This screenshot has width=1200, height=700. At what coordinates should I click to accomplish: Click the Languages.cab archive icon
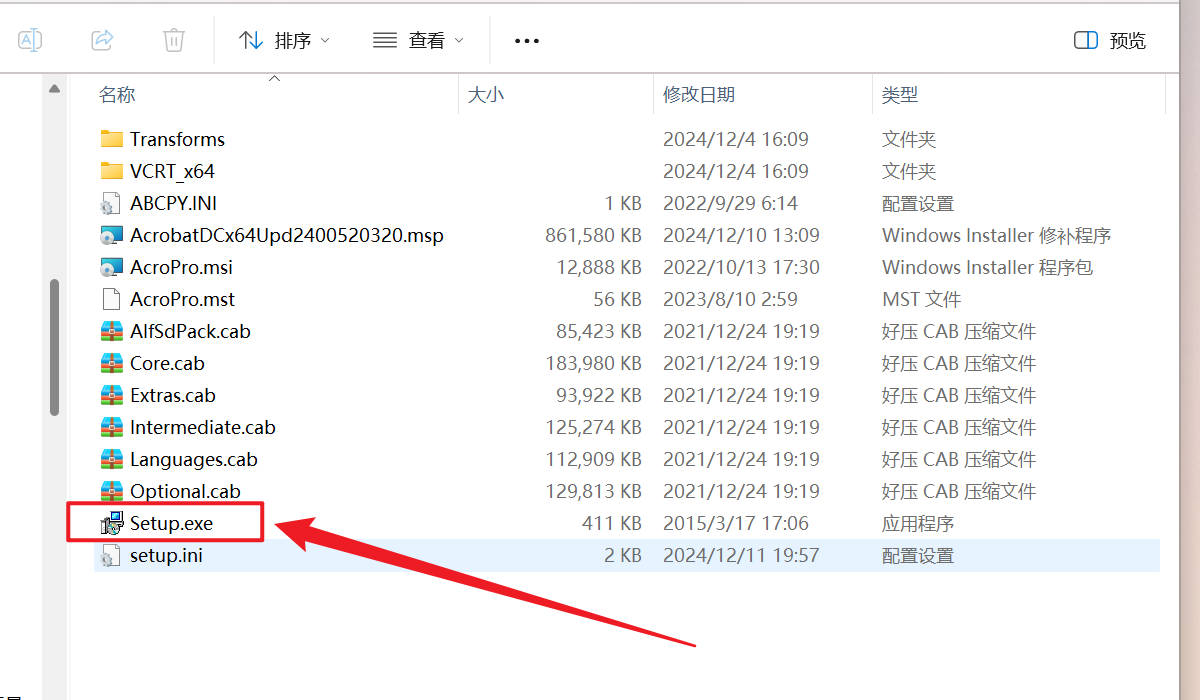click(111, 459)
